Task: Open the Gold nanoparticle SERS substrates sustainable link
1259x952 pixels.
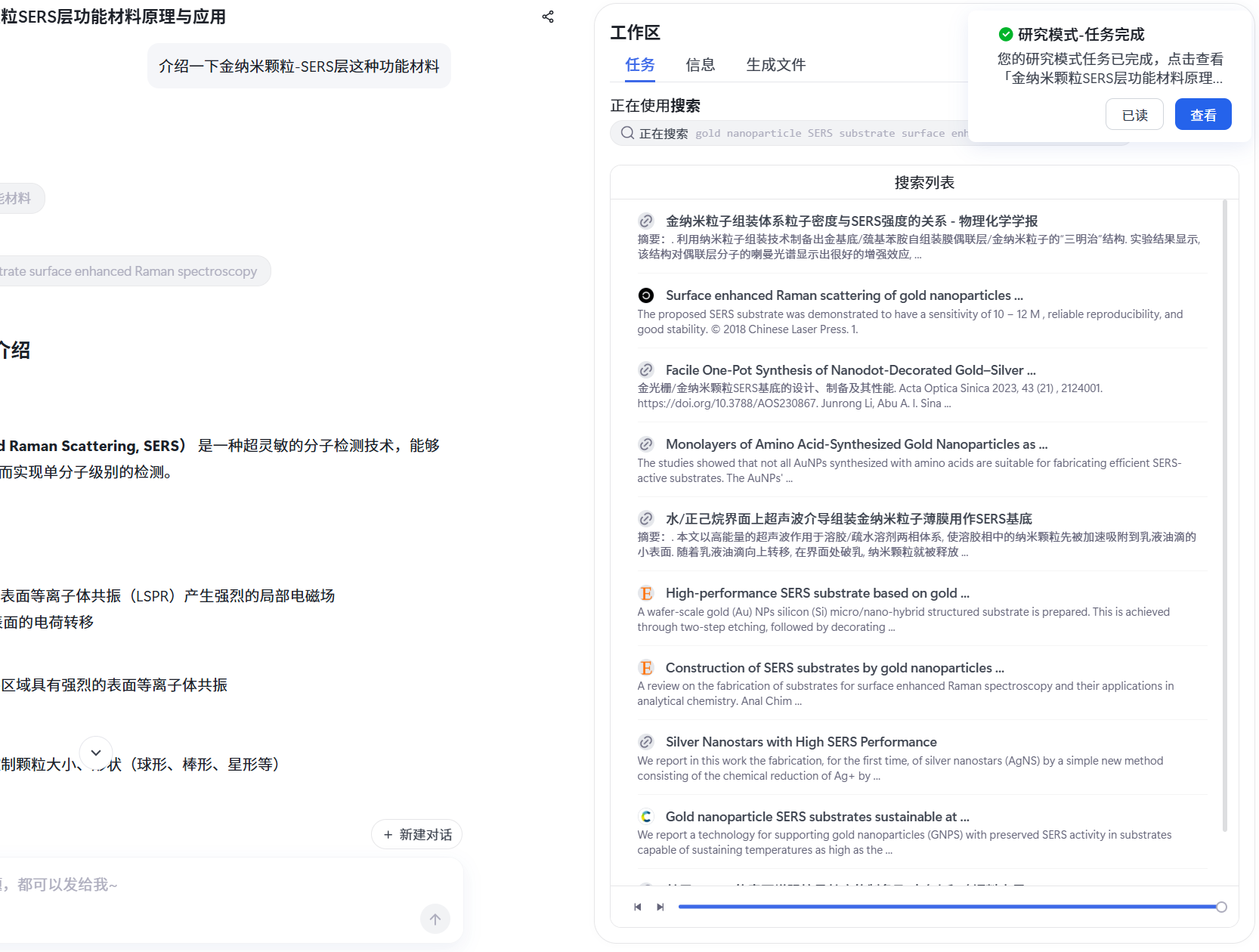Action: coord(817,817)
